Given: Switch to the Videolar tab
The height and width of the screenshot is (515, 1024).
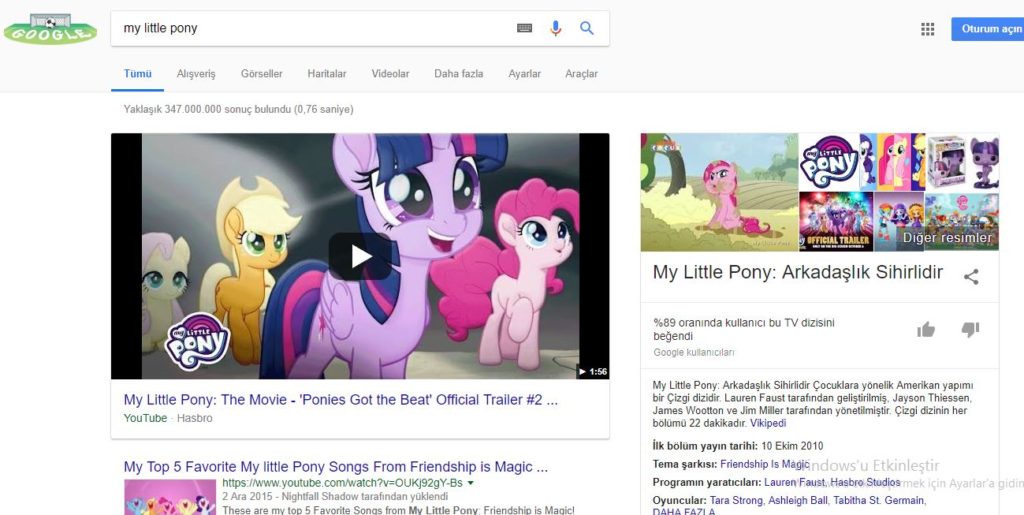Looking at the screenshot, I should [390, 74].
